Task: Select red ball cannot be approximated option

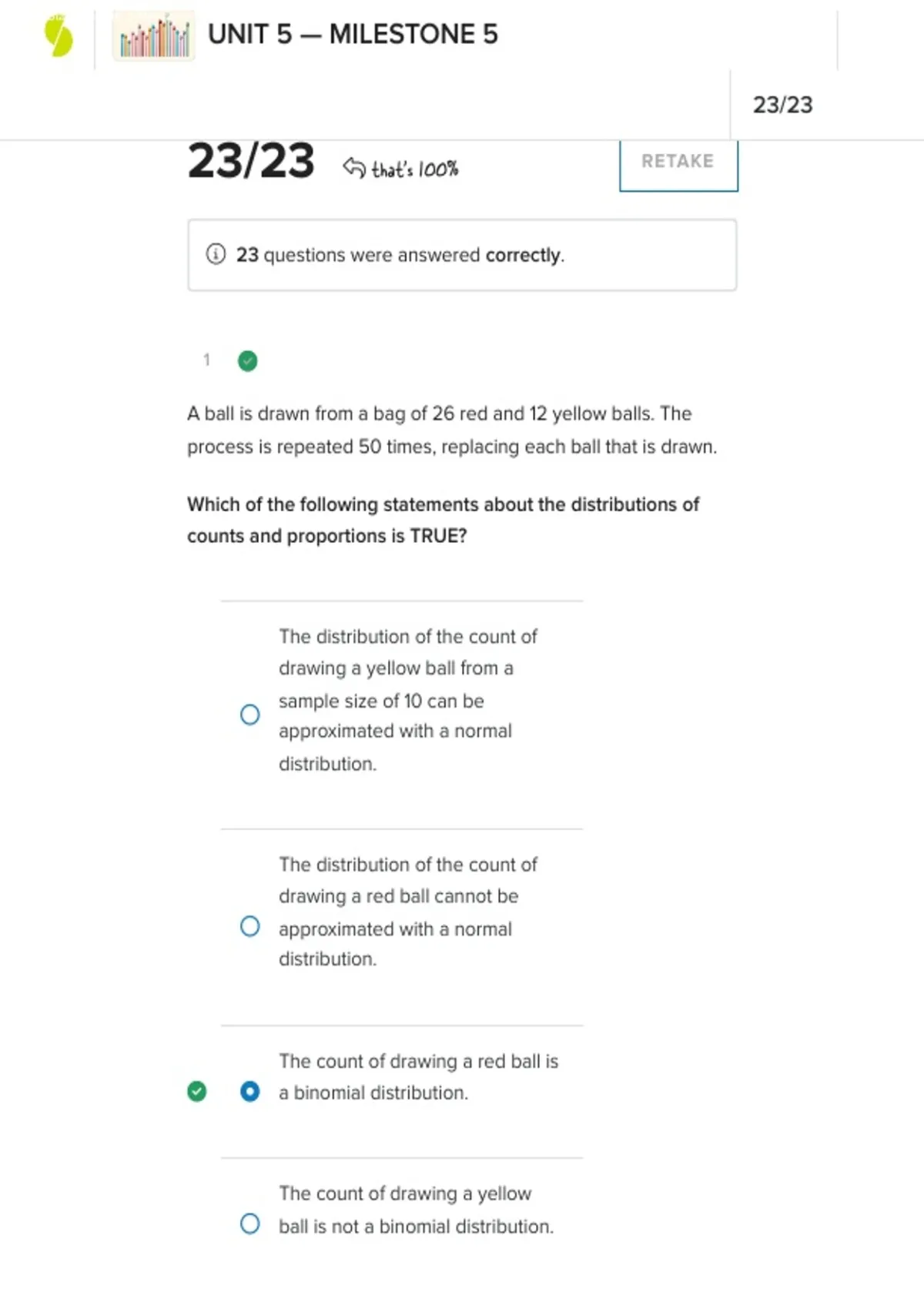Action: click(x=249, y=926)
